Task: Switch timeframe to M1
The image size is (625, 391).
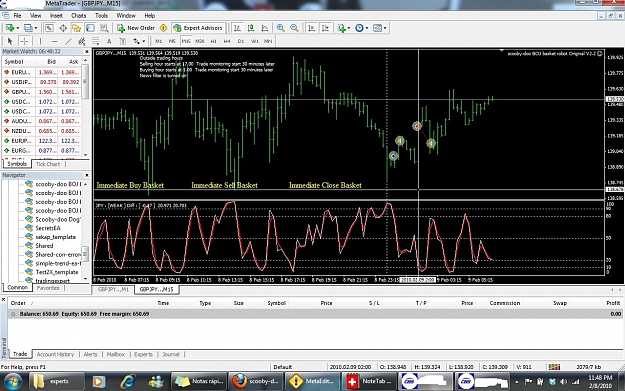Action: pyautogui.click(x=159, y=41)
